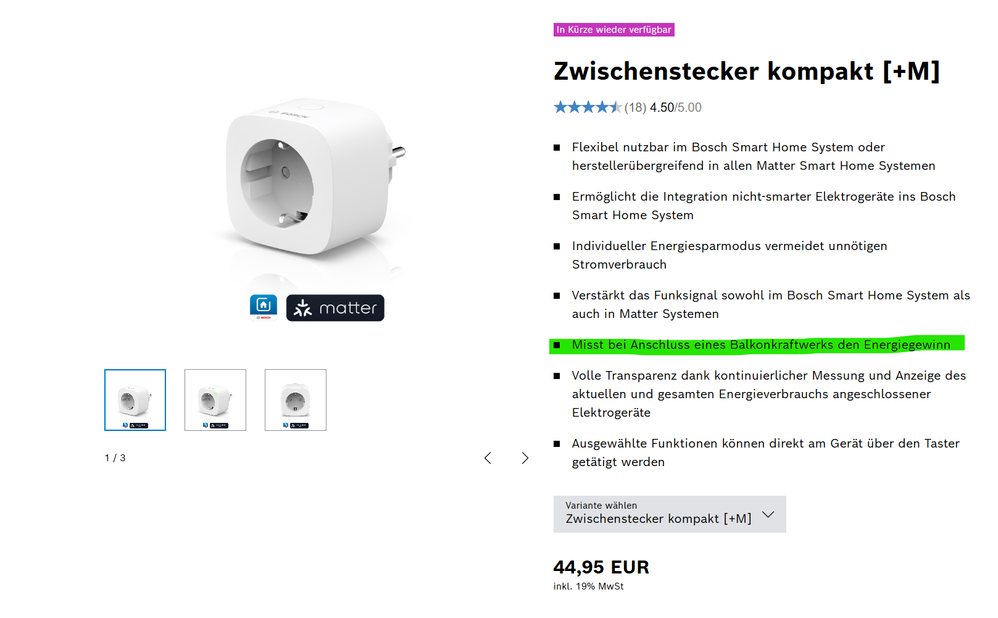Click the blue star rating icons
Screen dimensions: 998x618
click(x=588, y=107)
